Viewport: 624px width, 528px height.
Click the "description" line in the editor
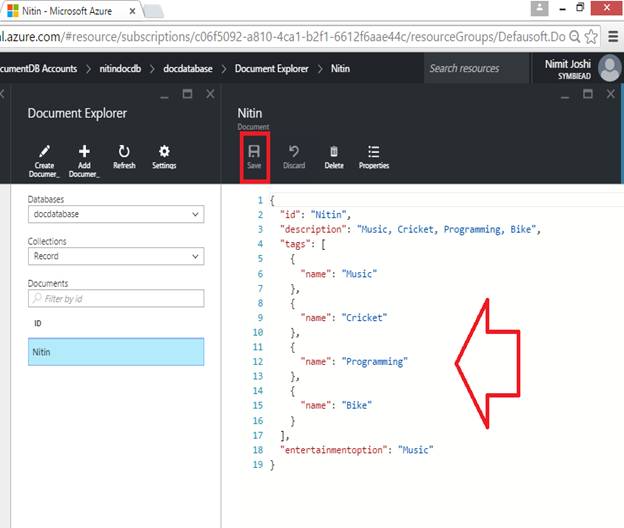(x=410, y=229)
